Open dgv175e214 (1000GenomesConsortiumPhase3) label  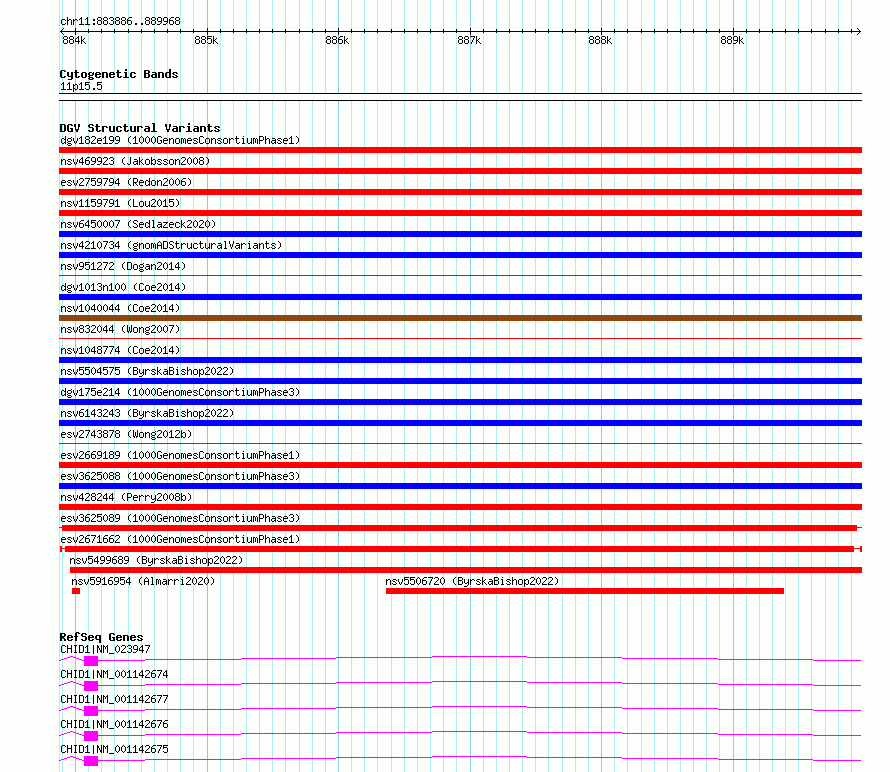pos(180,392)
